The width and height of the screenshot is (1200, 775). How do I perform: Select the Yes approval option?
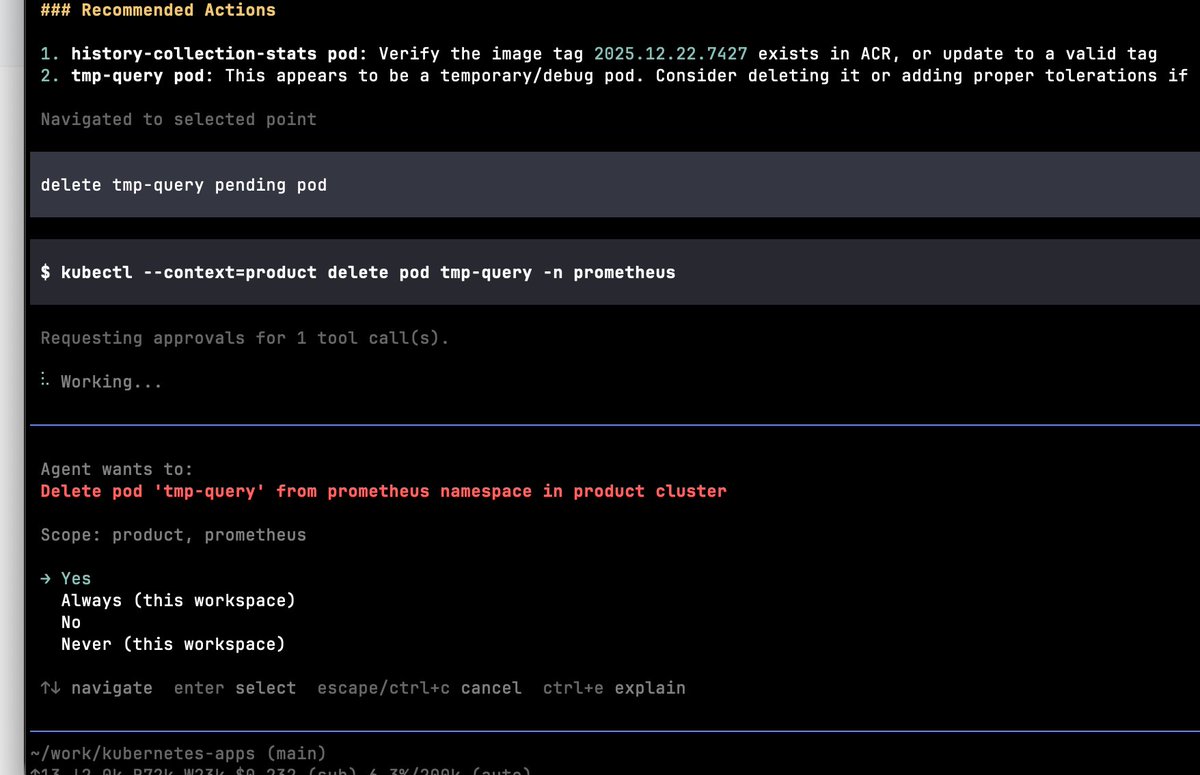click(x=76, y=579)
